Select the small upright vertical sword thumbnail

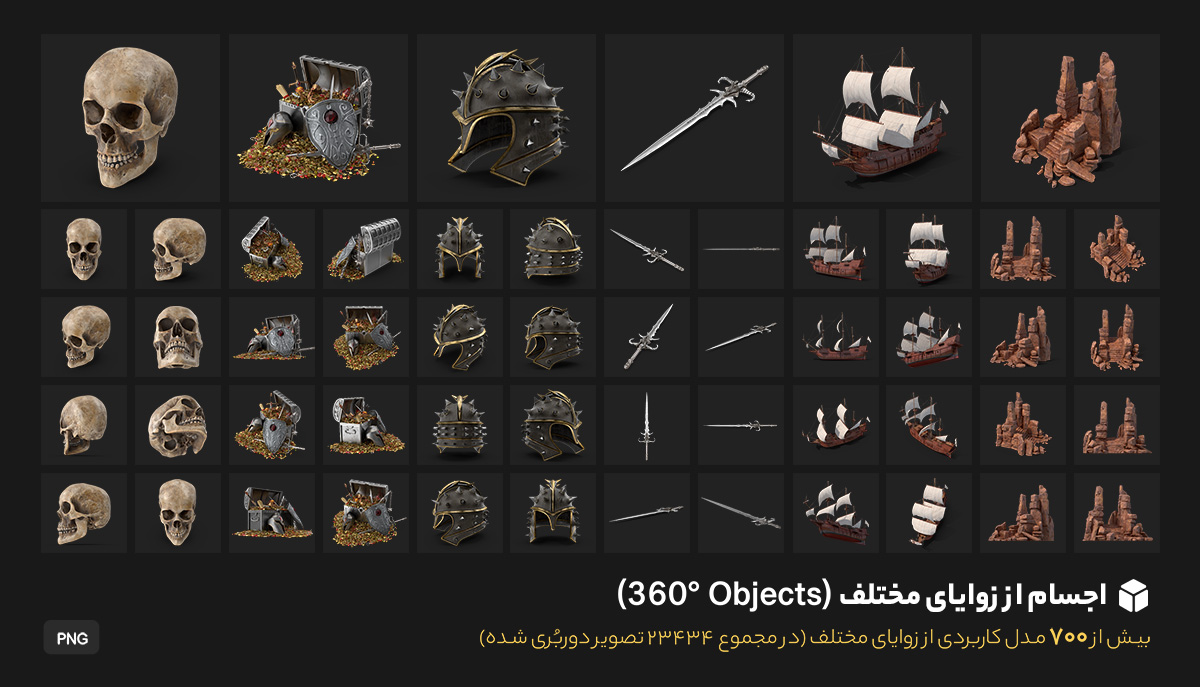647,425
